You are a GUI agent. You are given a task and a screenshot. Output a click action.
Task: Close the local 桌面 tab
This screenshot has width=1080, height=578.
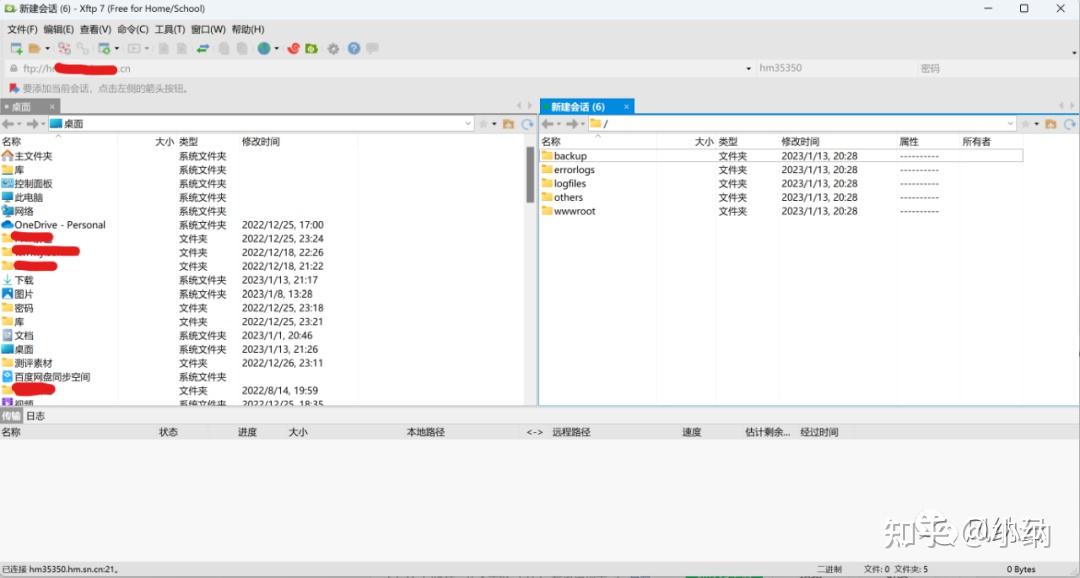pyautogui.click(x=52, y=107)
